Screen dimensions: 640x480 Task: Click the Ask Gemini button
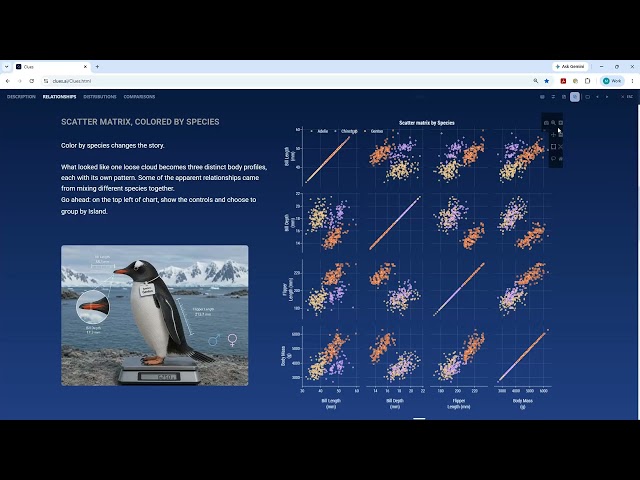tap(570, 67)
